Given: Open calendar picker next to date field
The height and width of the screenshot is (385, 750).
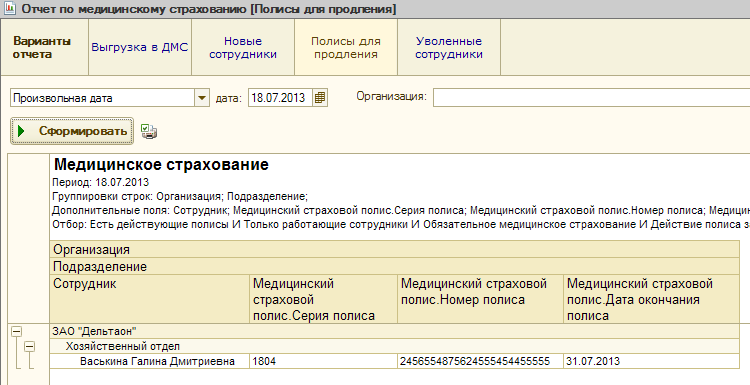Looking at the screenshot, I should pos(320,98).
